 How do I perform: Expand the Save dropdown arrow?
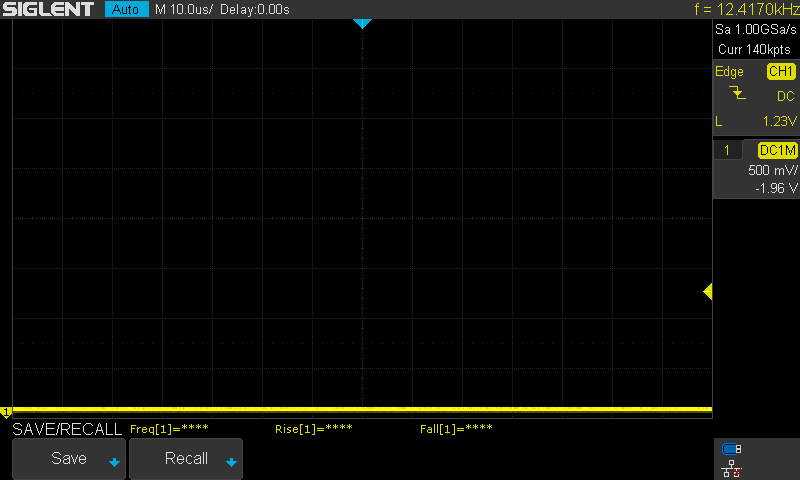pos(114,463)
